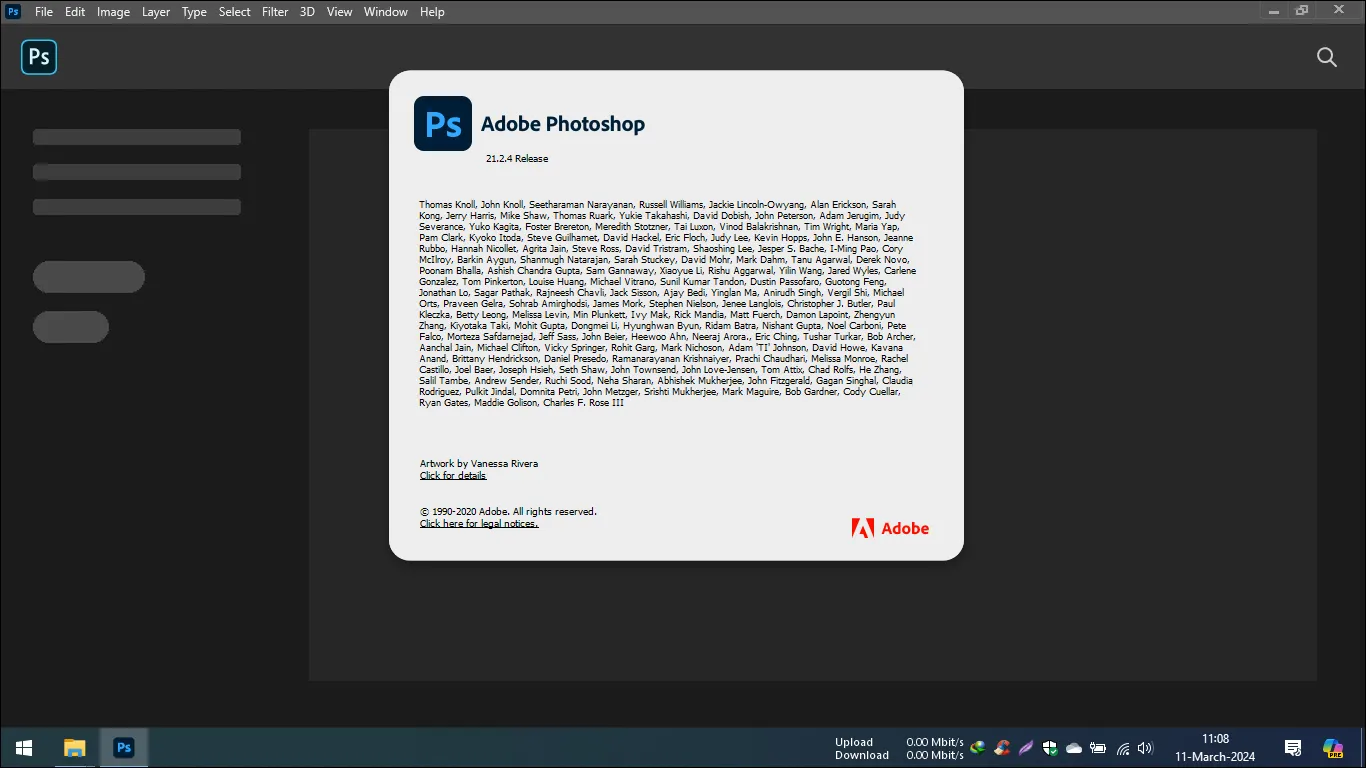Open CCleaner from the system tray

(1001, 747)
